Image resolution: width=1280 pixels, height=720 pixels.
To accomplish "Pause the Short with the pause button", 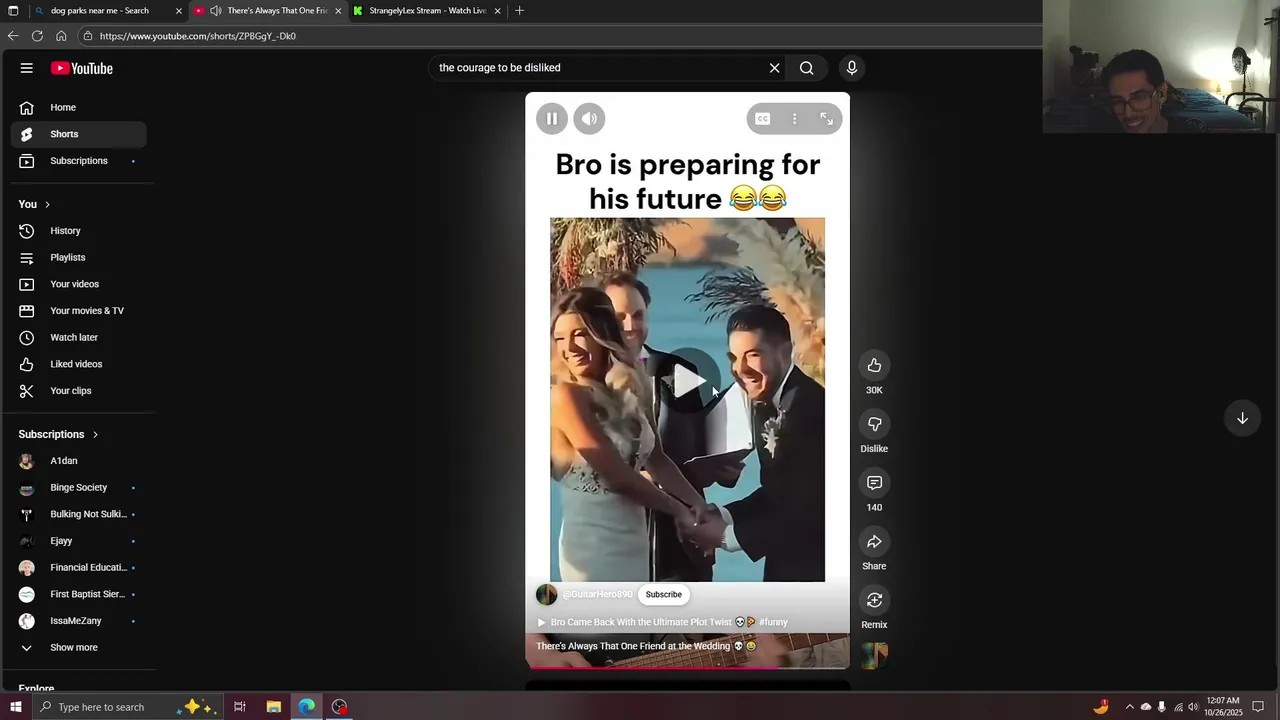I will (x=551, y=119).
